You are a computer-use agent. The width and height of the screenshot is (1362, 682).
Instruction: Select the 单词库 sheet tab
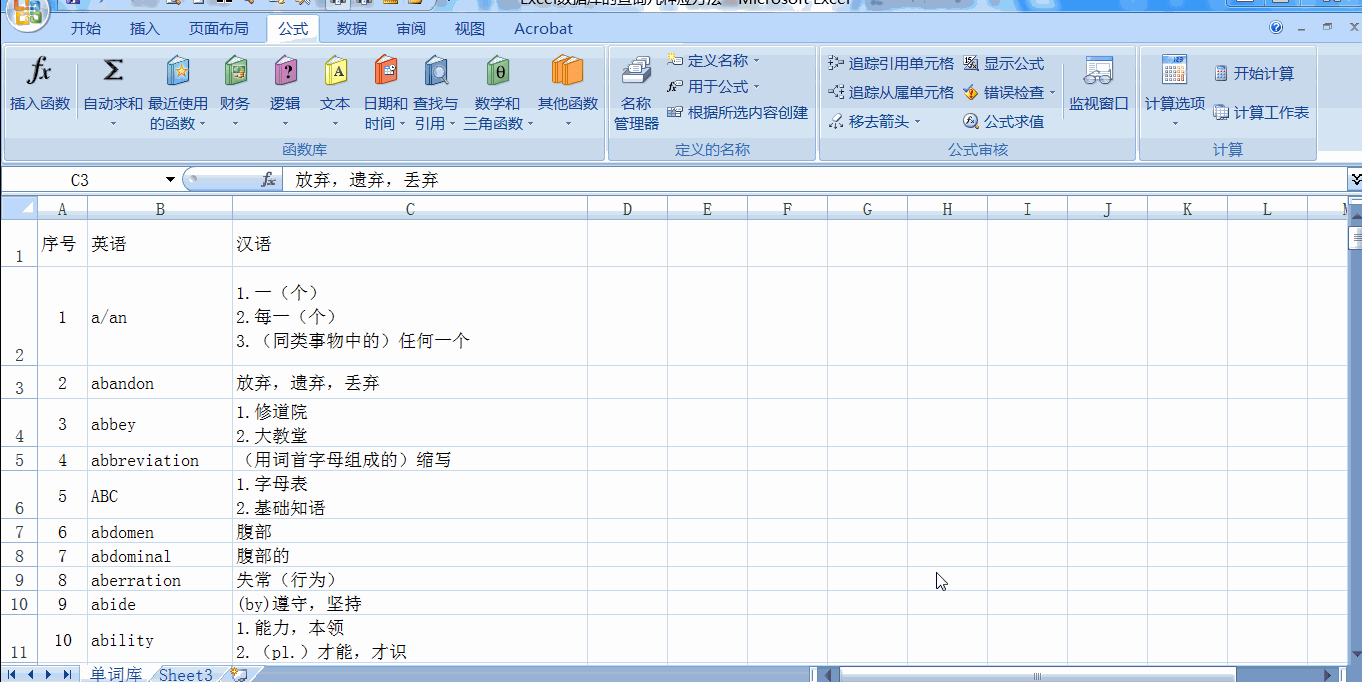coord(116,675)
